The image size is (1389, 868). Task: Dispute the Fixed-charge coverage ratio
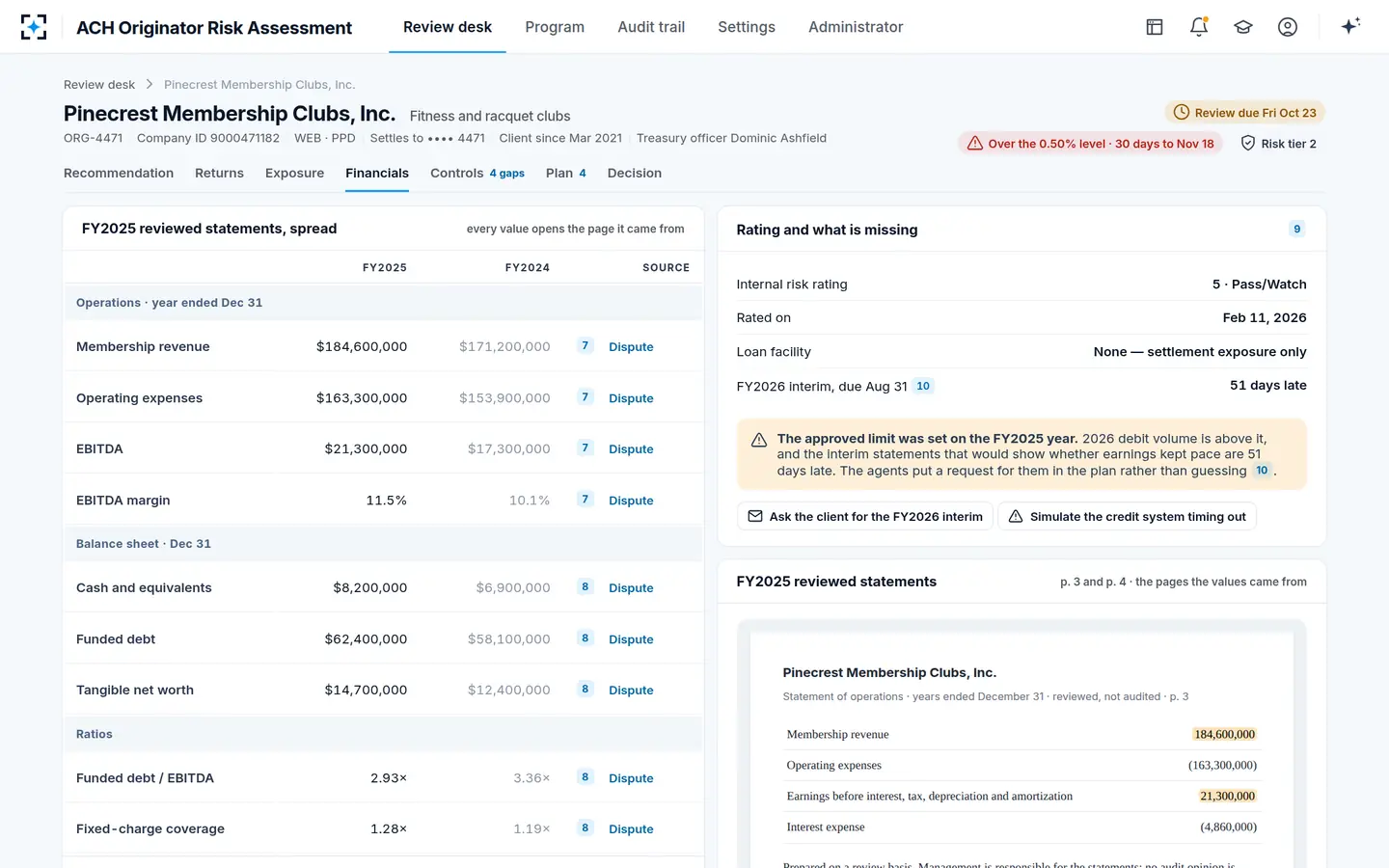(631, 829)
